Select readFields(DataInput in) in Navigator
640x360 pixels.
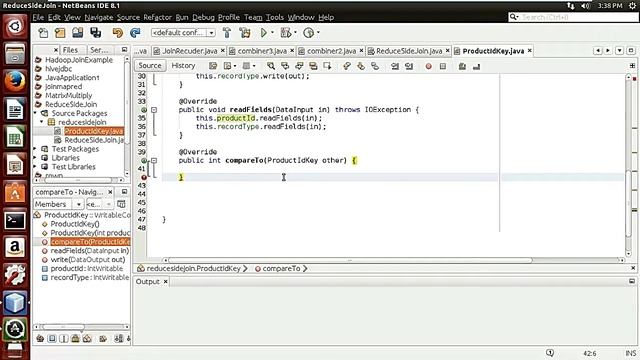tap(90, 251)
